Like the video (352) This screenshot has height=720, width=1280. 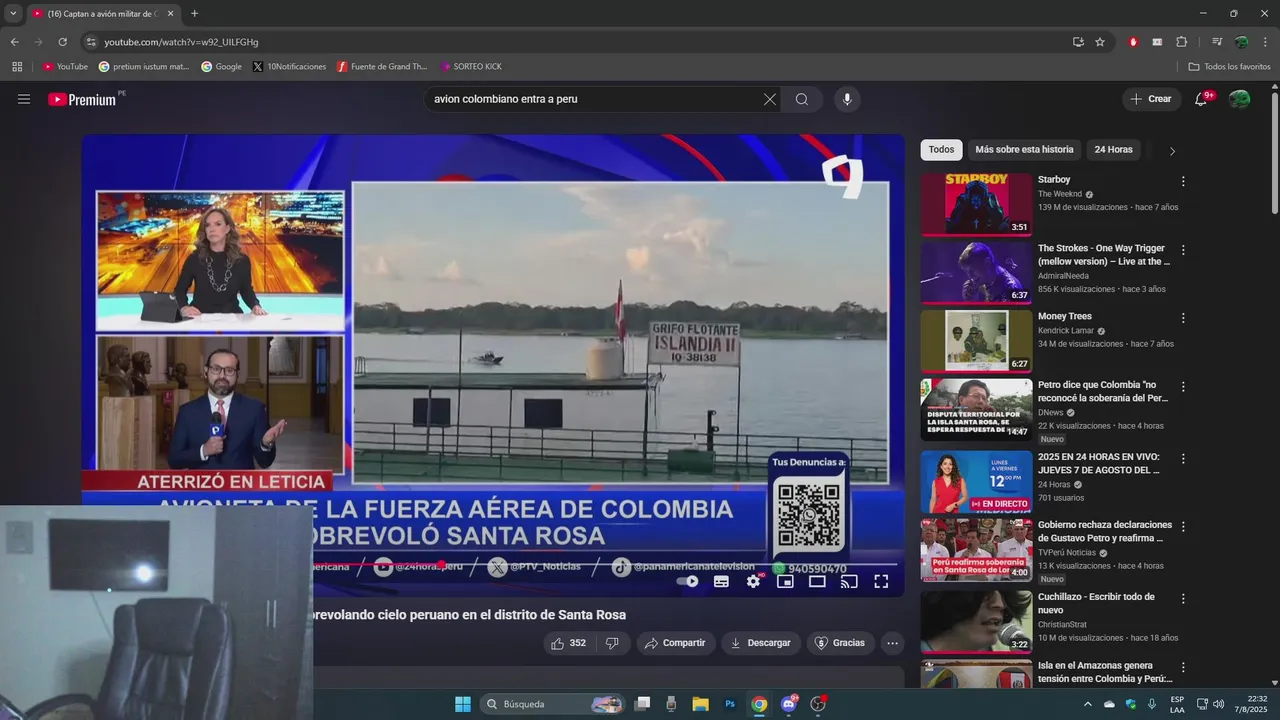coord(569,643)
